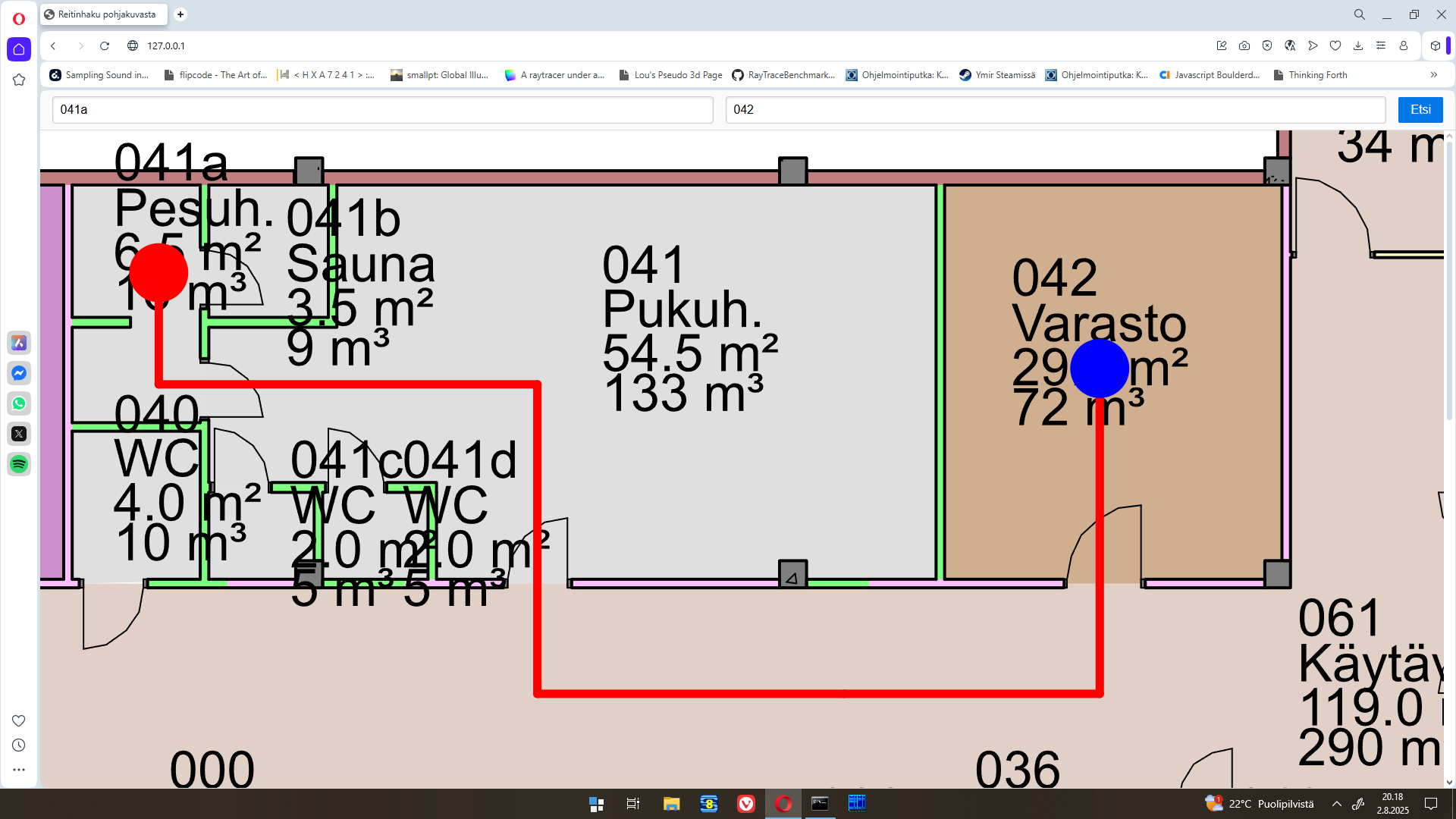Click the Etsi search button
This screenshot has width=1456, height=819.
click(1420, 110)
